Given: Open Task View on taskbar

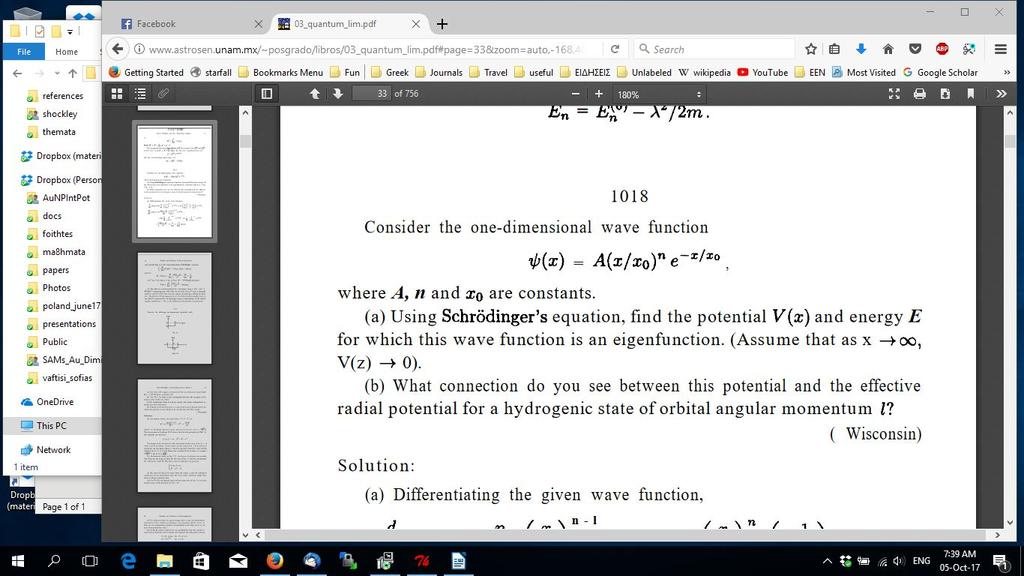Looking at the screenshot, I should coord(90,561).
